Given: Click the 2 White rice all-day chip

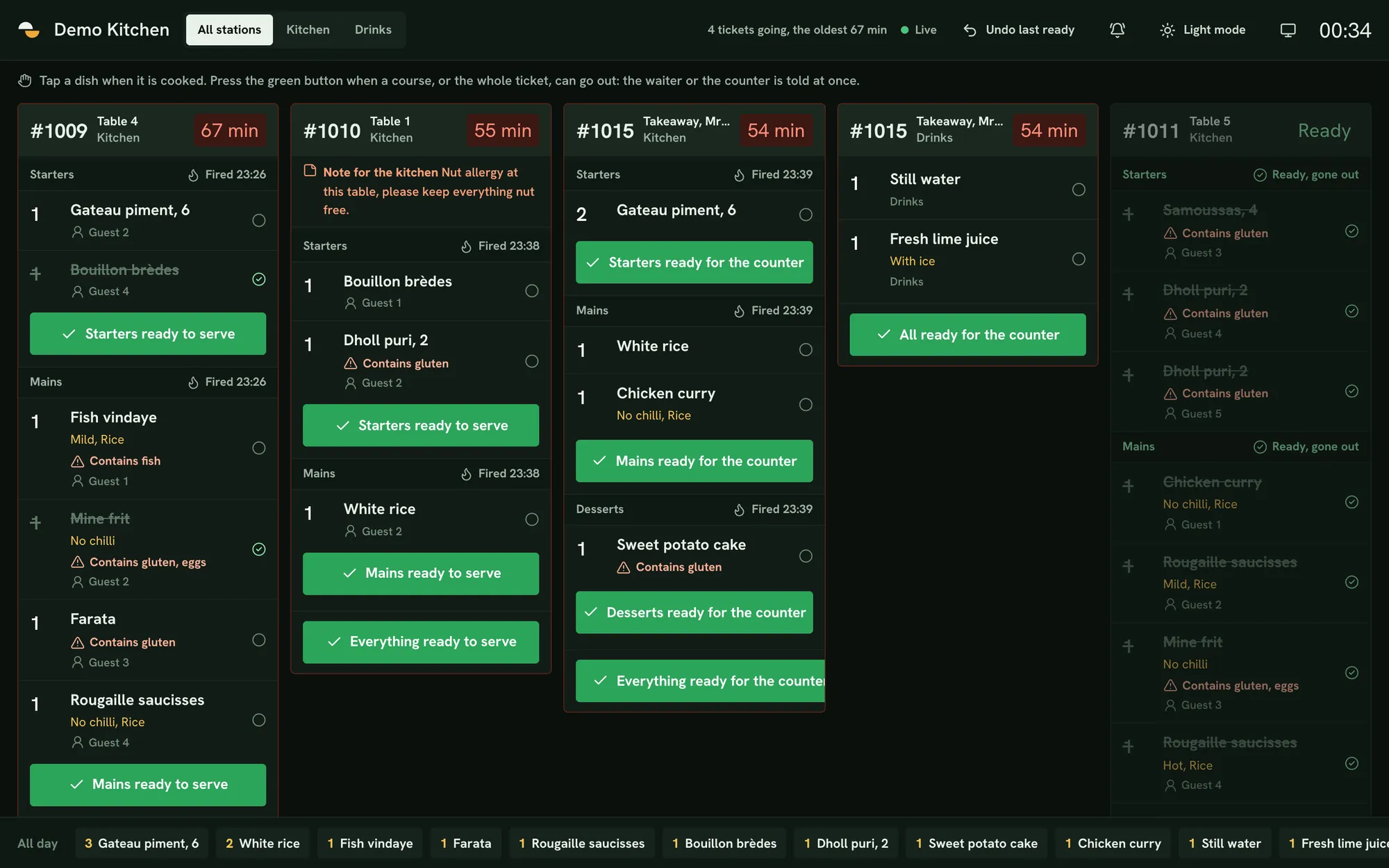Looking at the screenshot, I should pyautogui.click(x=263, y=843).
